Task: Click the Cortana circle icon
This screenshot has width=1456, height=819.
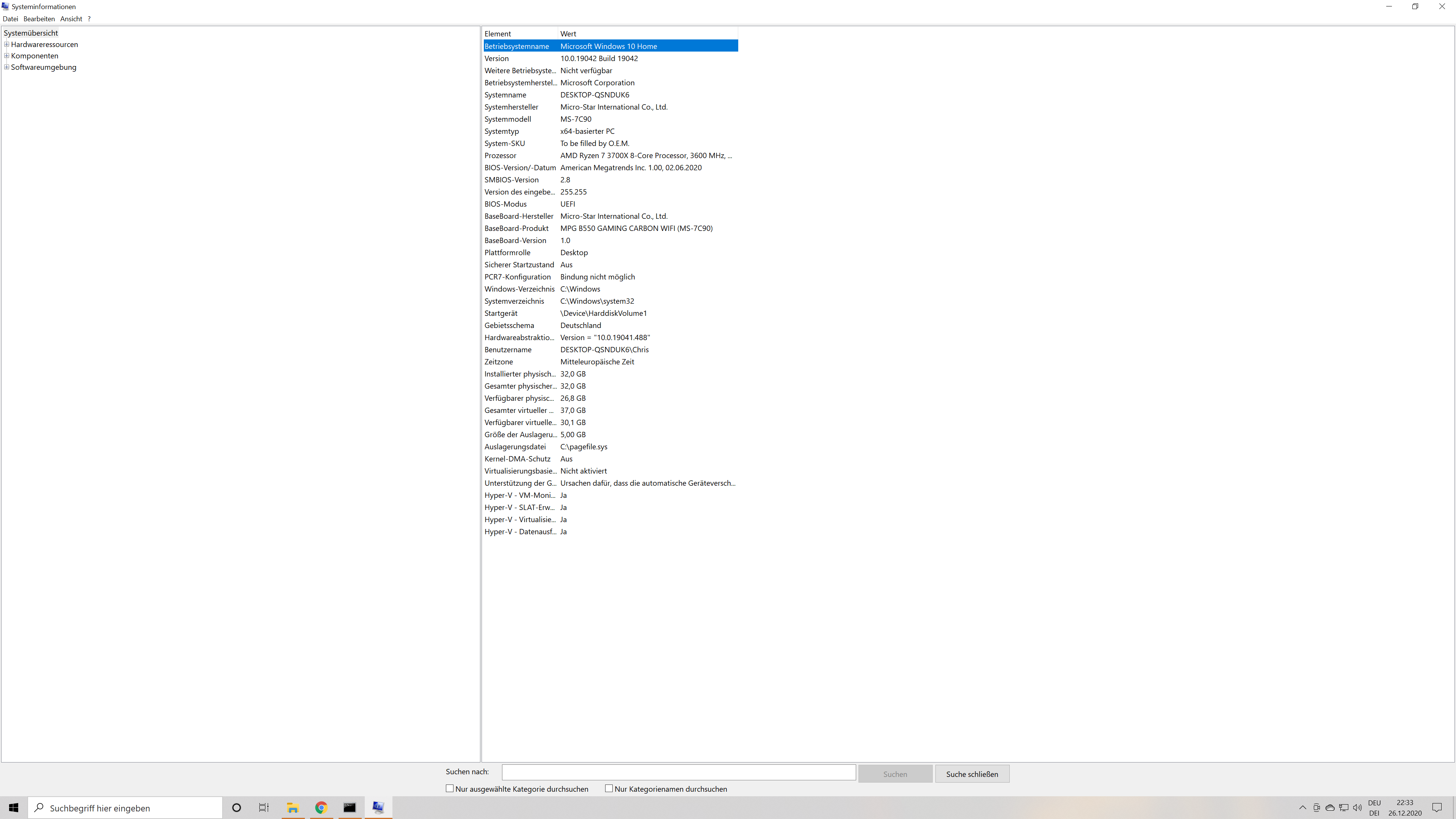Action: click(x=237, y=808)
